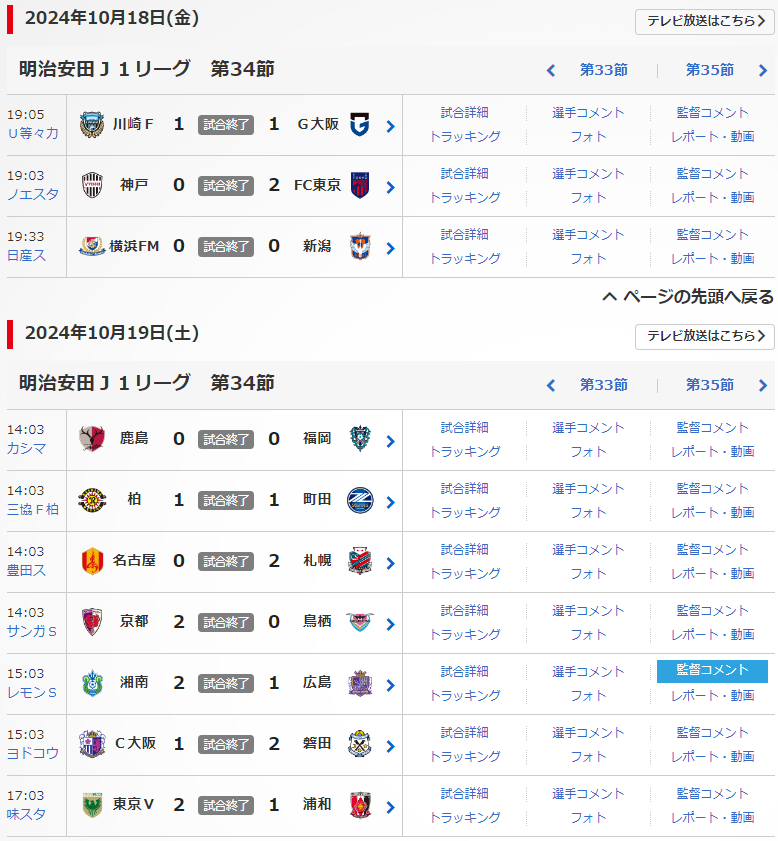778x841 pixels.
Task: Click the Vissel Kobe team crest
Action: 92,186
